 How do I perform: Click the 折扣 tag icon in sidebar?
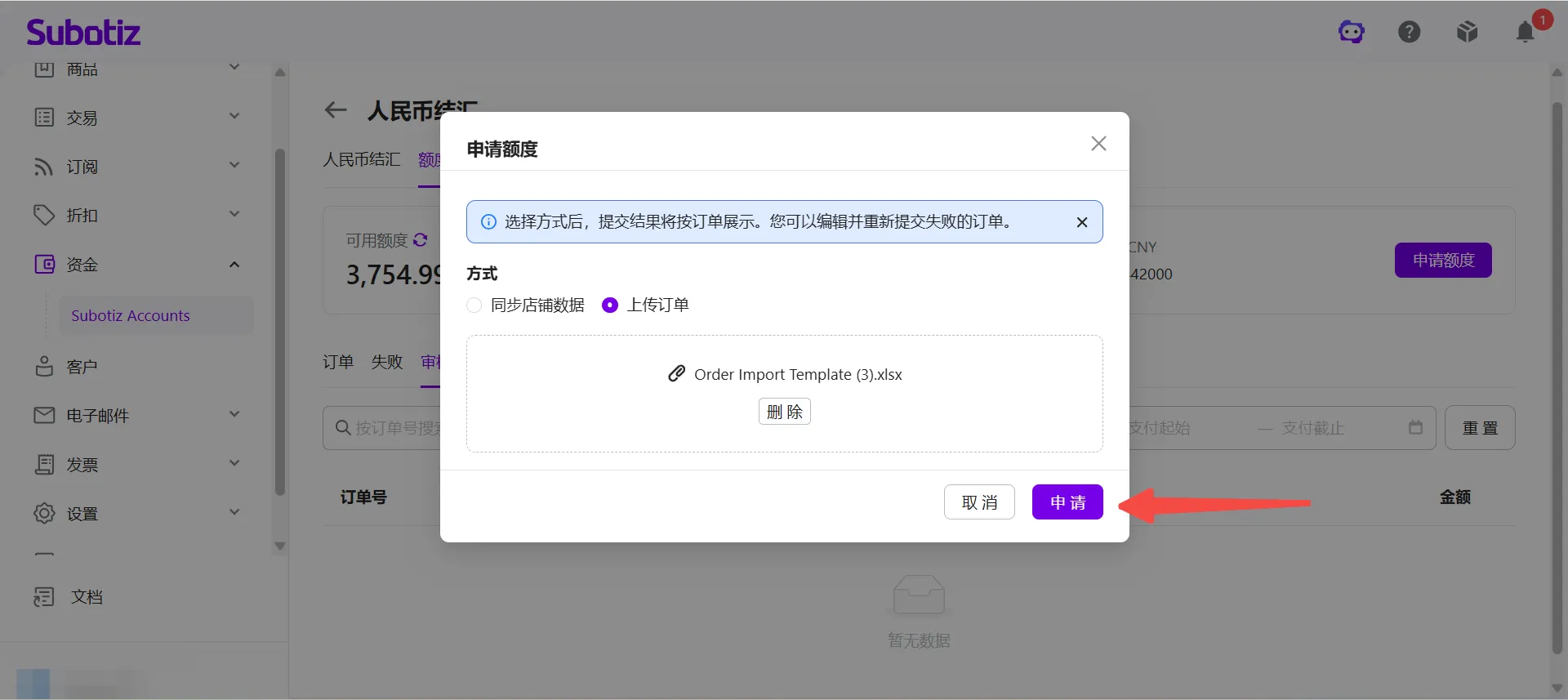tap(44, 215)
